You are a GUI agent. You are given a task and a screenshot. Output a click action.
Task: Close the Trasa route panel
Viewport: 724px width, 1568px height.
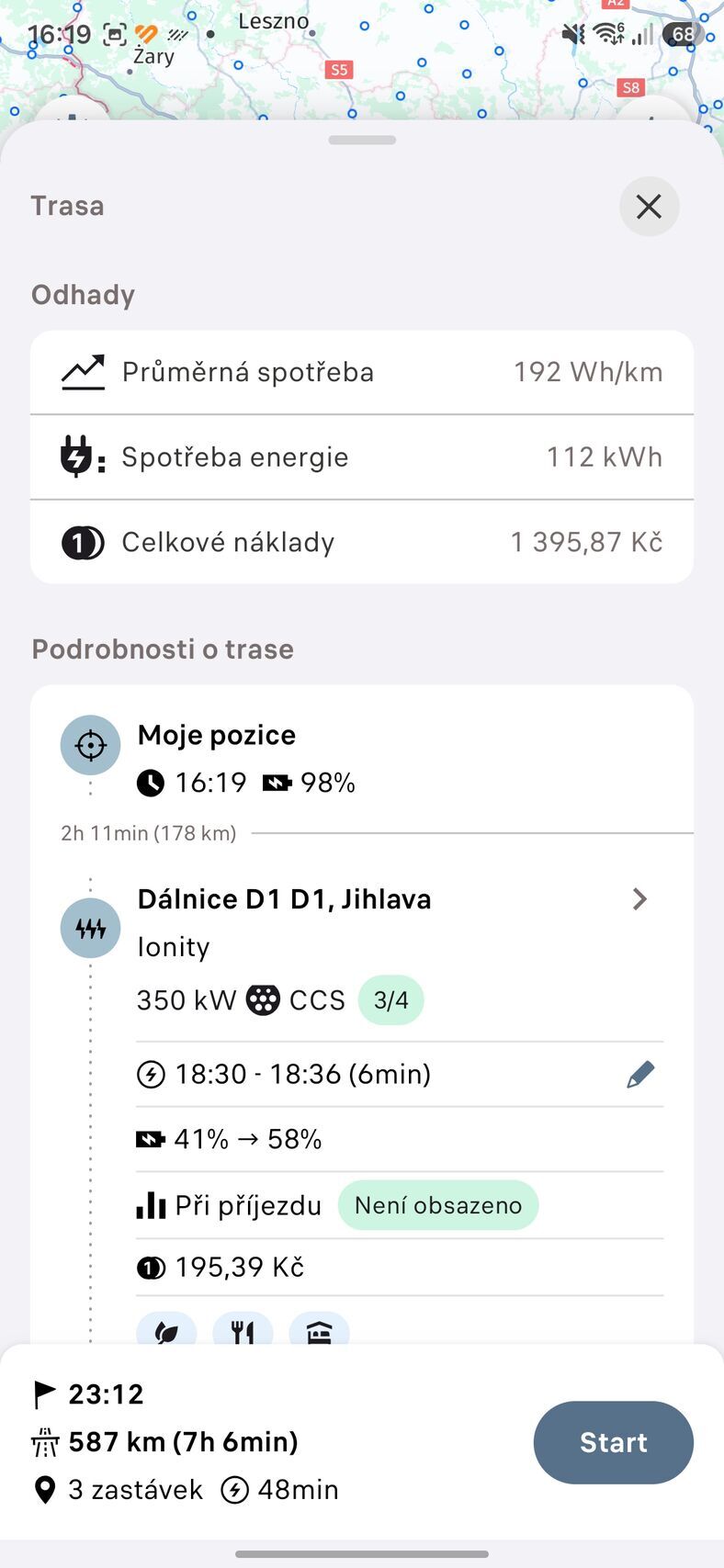pos(649,206)
